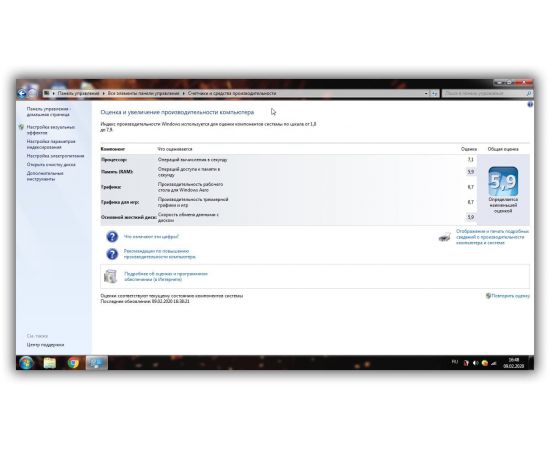Launch Google Chrome from the taskbar
Viewport: 550px width, 450px height.
pyautogui.click(x=73, y=363)
